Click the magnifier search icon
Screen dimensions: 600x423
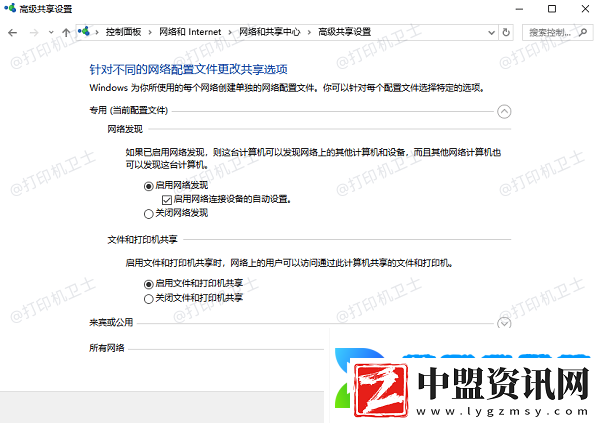pos(583,33)
